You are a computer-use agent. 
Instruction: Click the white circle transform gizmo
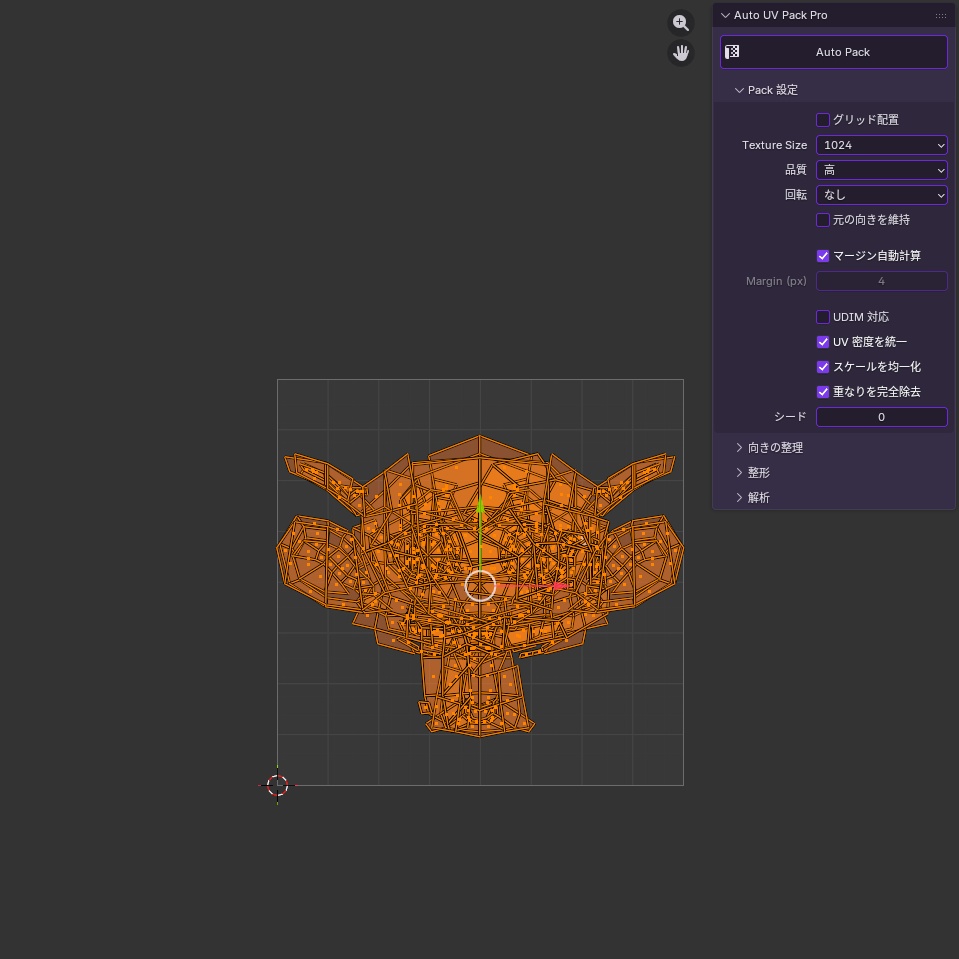tap(480, 586)
